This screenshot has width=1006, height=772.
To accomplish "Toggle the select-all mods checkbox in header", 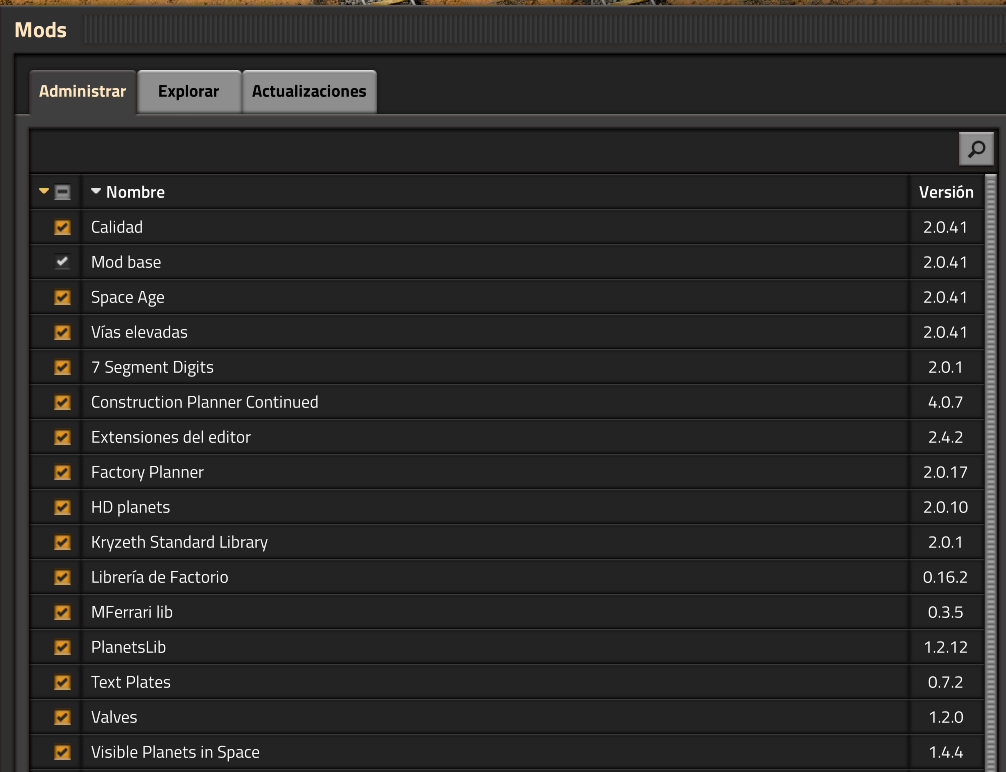I will pos(62,192).
